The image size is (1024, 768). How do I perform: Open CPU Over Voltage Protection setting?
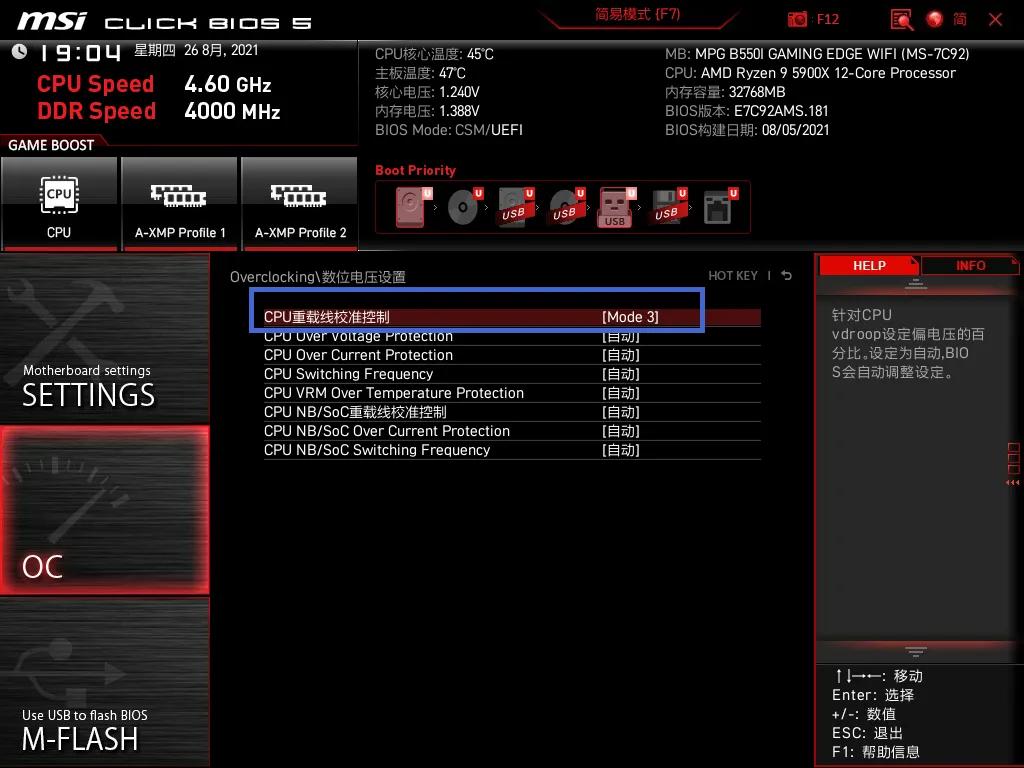click(x=477, y=336)
